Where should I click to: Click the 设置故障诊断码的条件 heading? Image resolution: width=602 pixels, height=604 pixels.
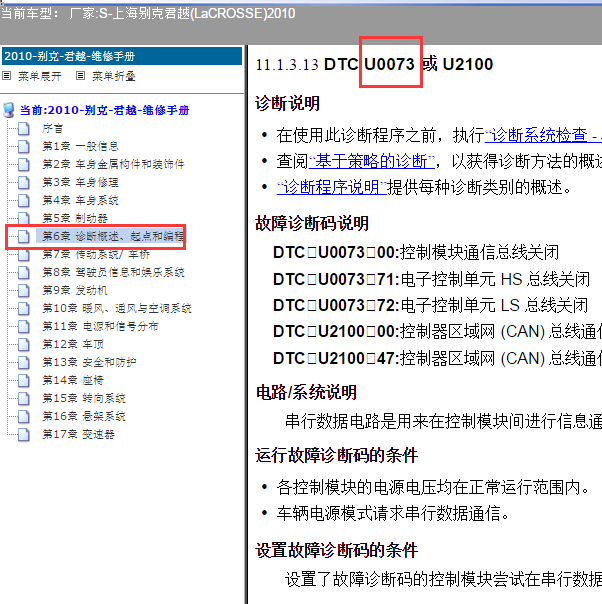click(337, 550)
